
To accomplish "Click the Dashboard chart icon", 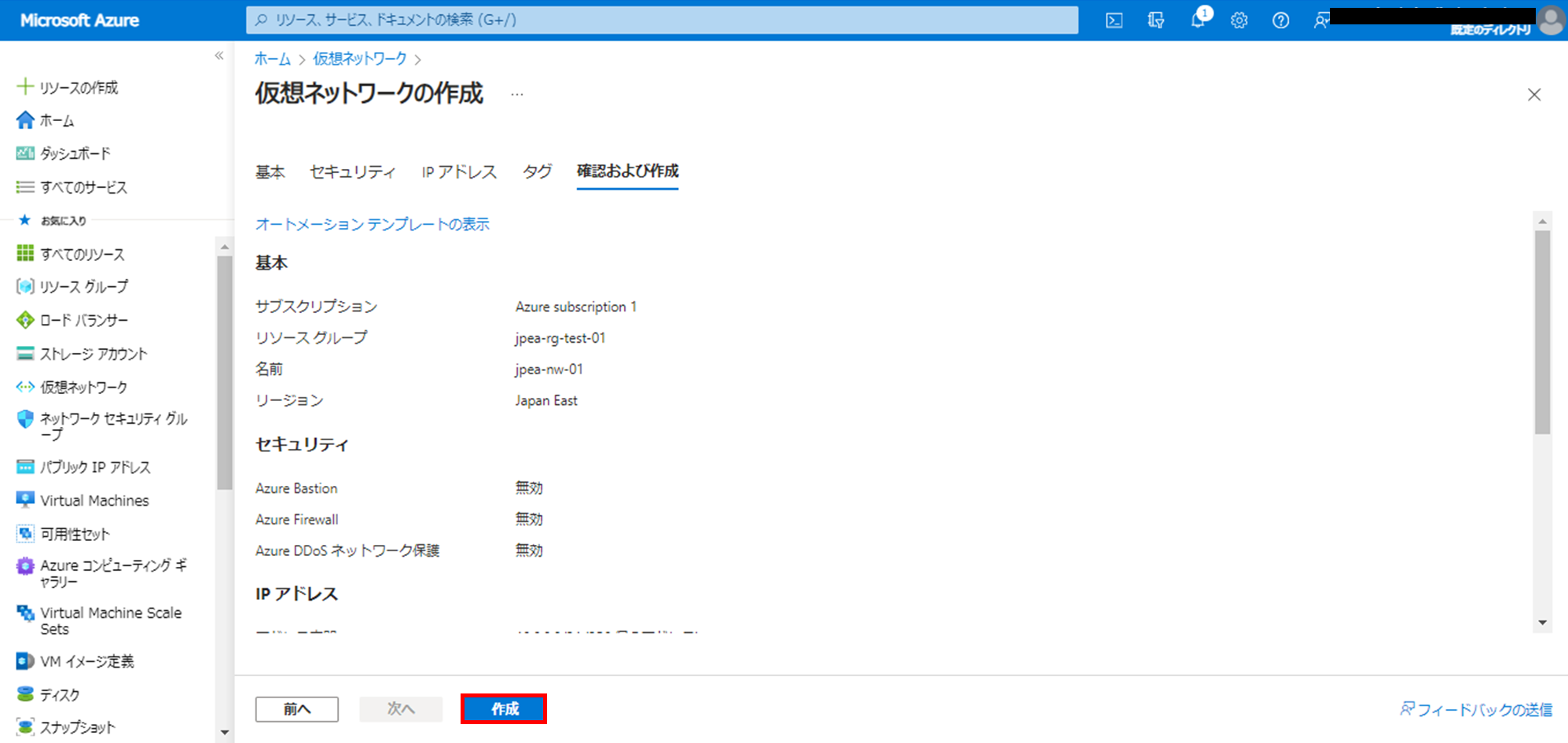I will tap(25, 153).
